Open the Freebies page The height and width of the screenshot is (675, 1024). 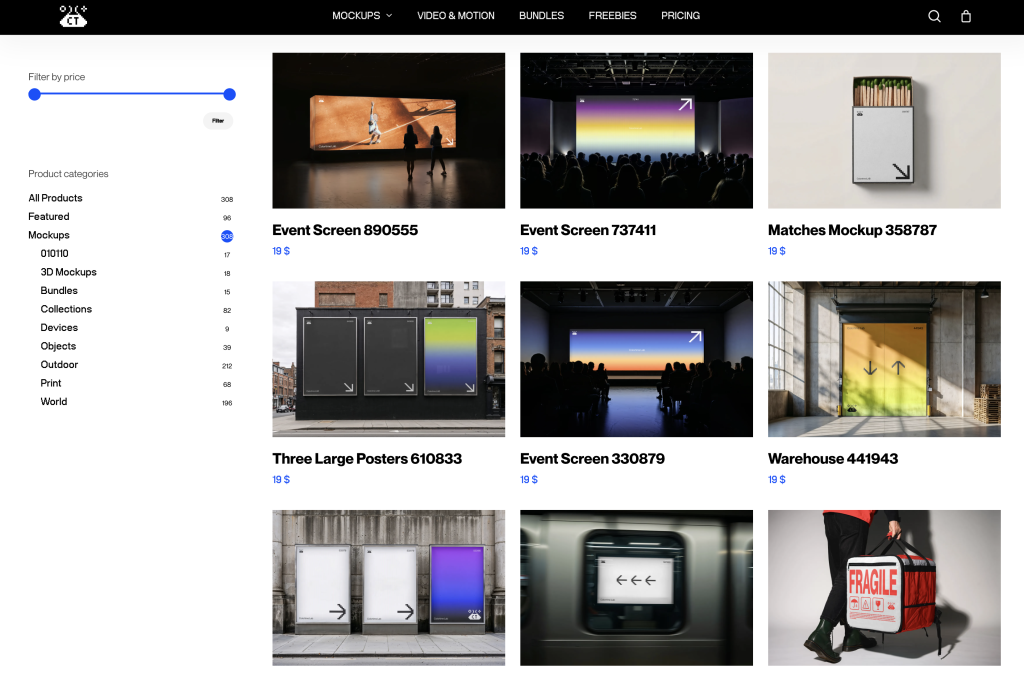[x=612, y=16]
